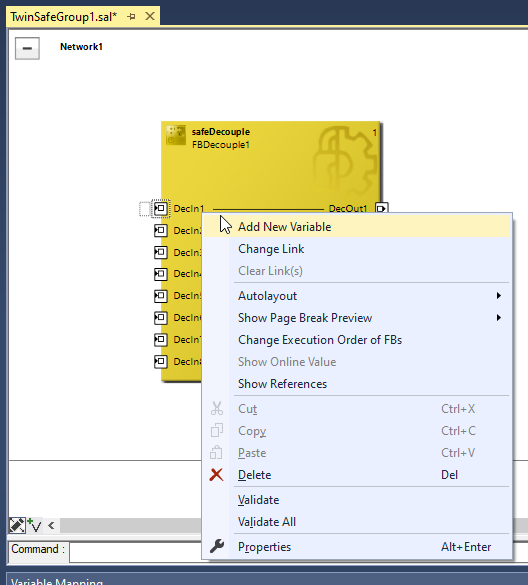This screenshot has width=528, height=585.
Task: Click the FBDecouple1 instance name
Action: pos(221,145)
